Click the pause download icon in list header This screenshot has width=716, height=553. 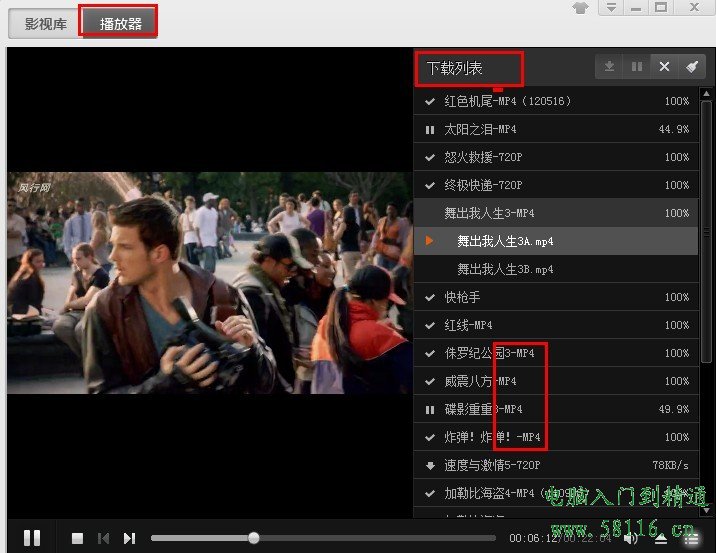pyautogui.click(x=637, y=67)
